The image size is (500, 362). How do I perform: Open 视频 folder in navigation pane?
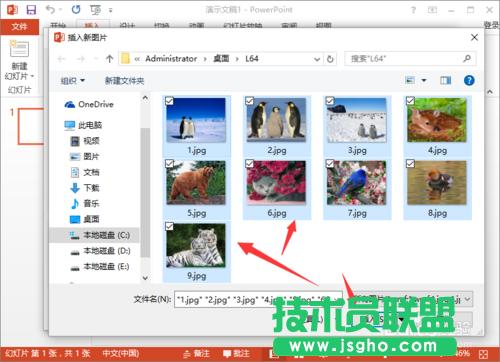(85, 141)
